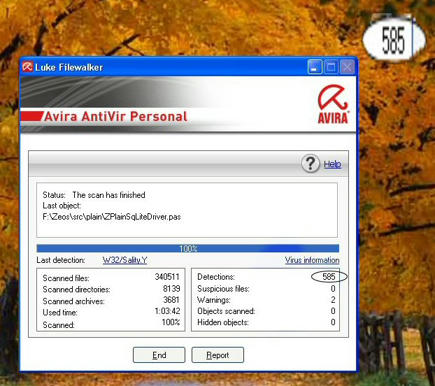Viewport: 435px width, 386px height.
Task: Select the Used time value 1:03:42
Action: (167, 311)
